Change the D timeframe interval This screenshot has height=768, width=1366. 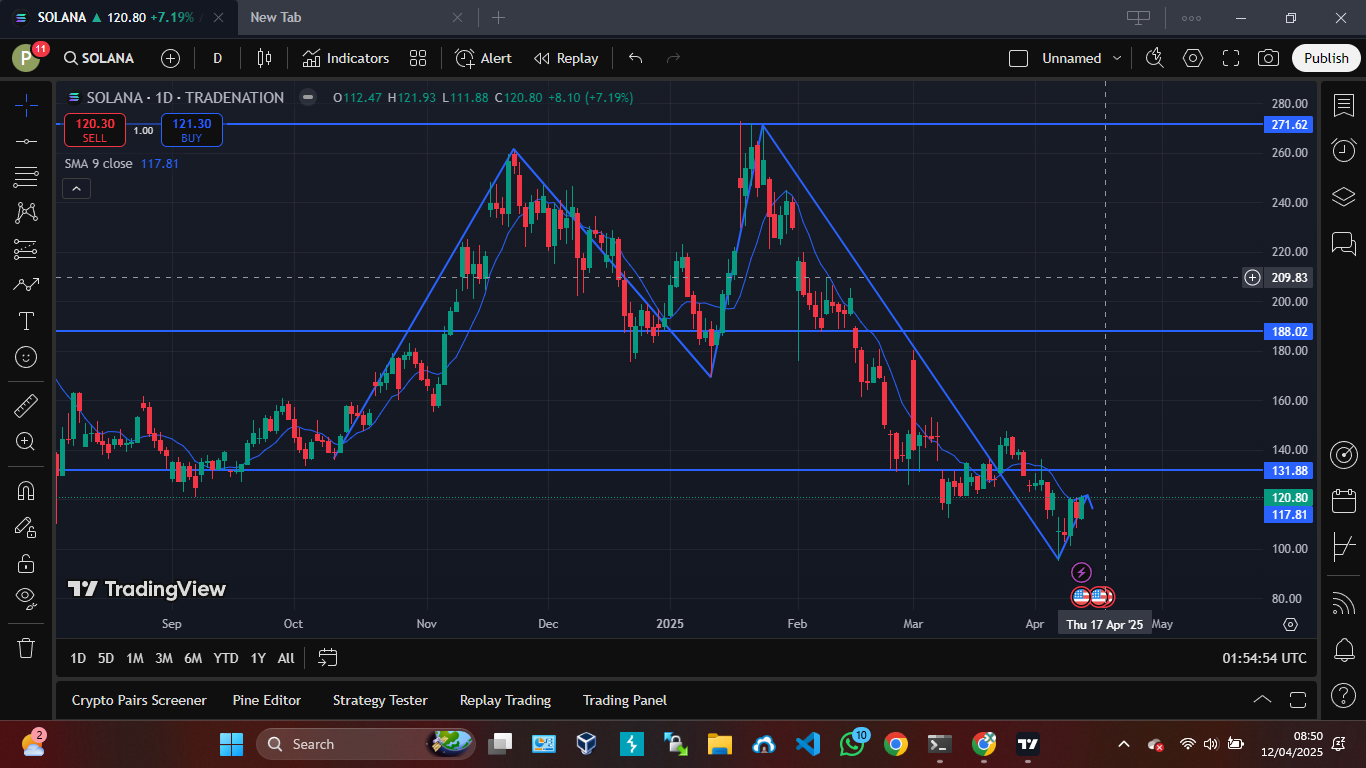[x=217, y=58]
